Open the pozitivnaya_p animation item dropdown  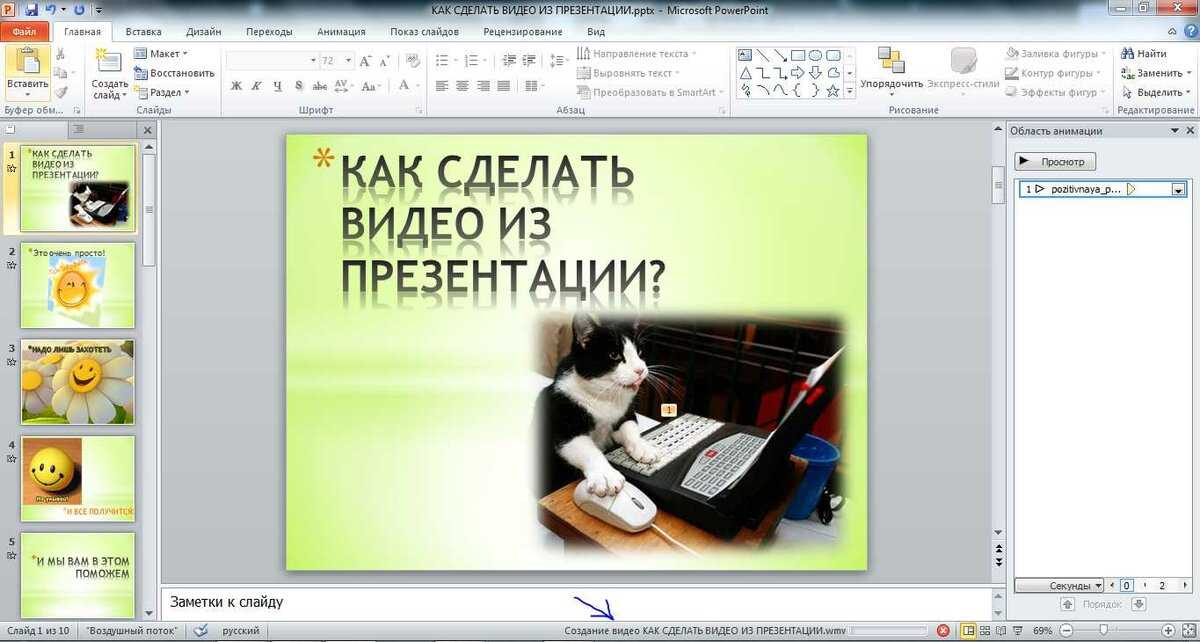[x=1178, y=189]
